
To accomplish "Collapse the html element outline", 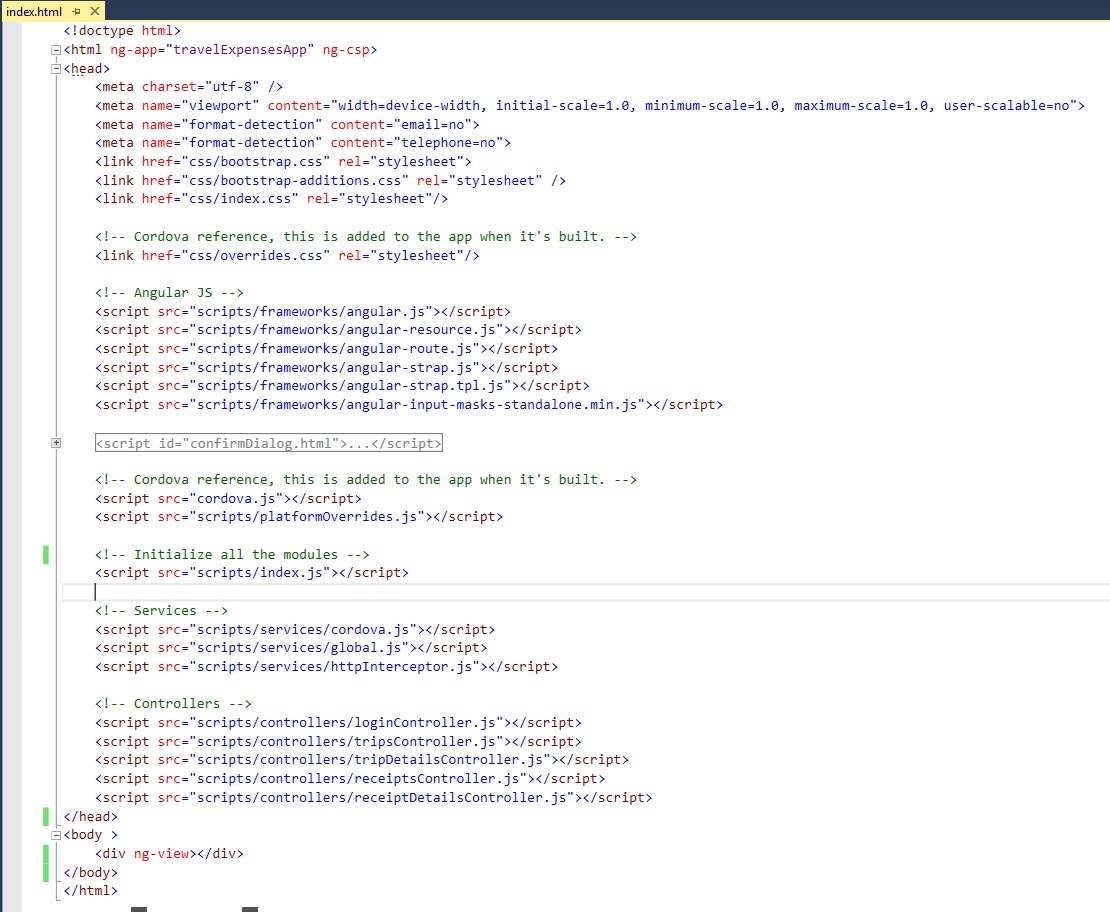I will 56,50.
